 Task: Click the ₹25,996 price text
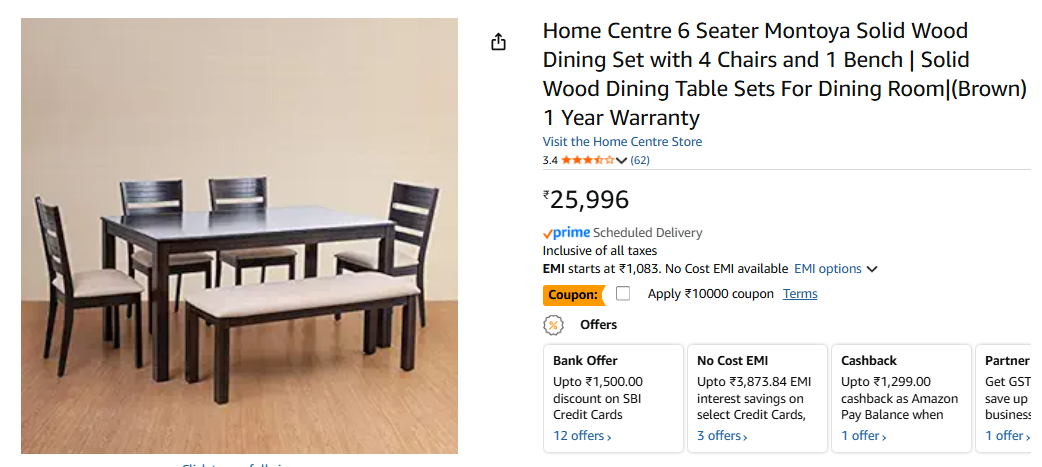pyautogui.click(x=589, y=200)
